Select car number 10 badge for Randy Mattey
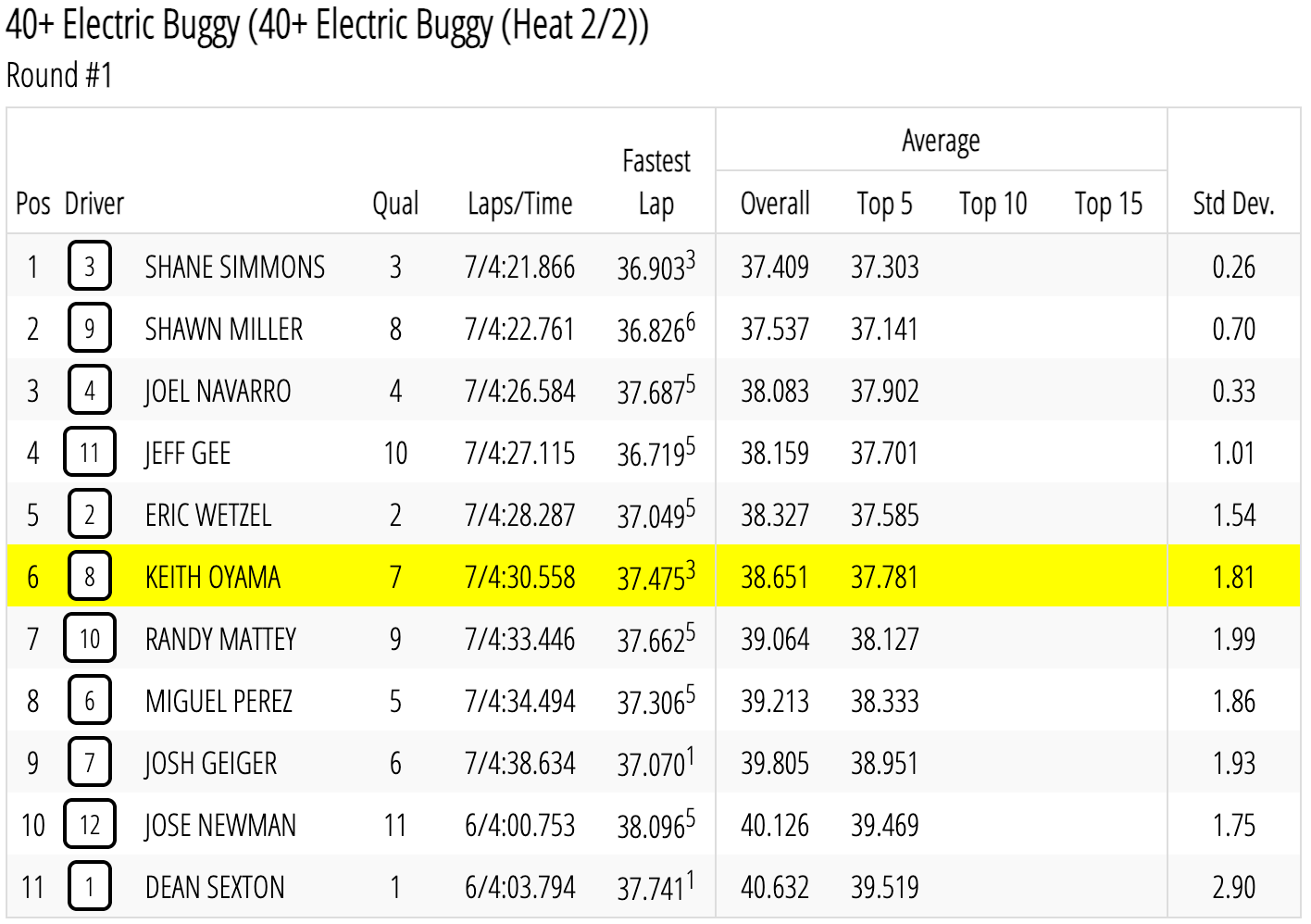This screenshot has height=924, width=1311. (90, 638)
